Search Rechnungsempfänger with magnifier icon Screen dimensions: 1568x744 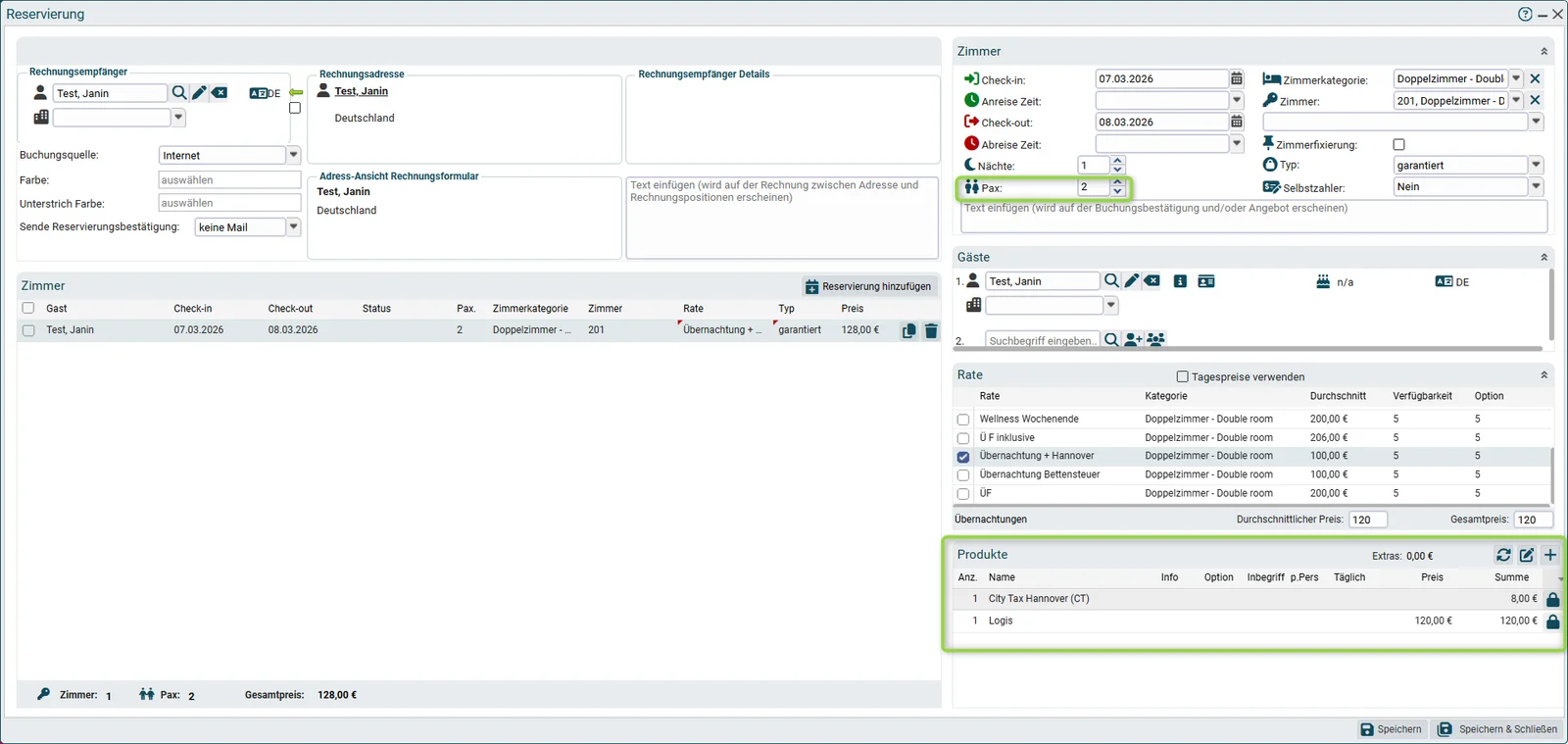(x=179, y=93)
